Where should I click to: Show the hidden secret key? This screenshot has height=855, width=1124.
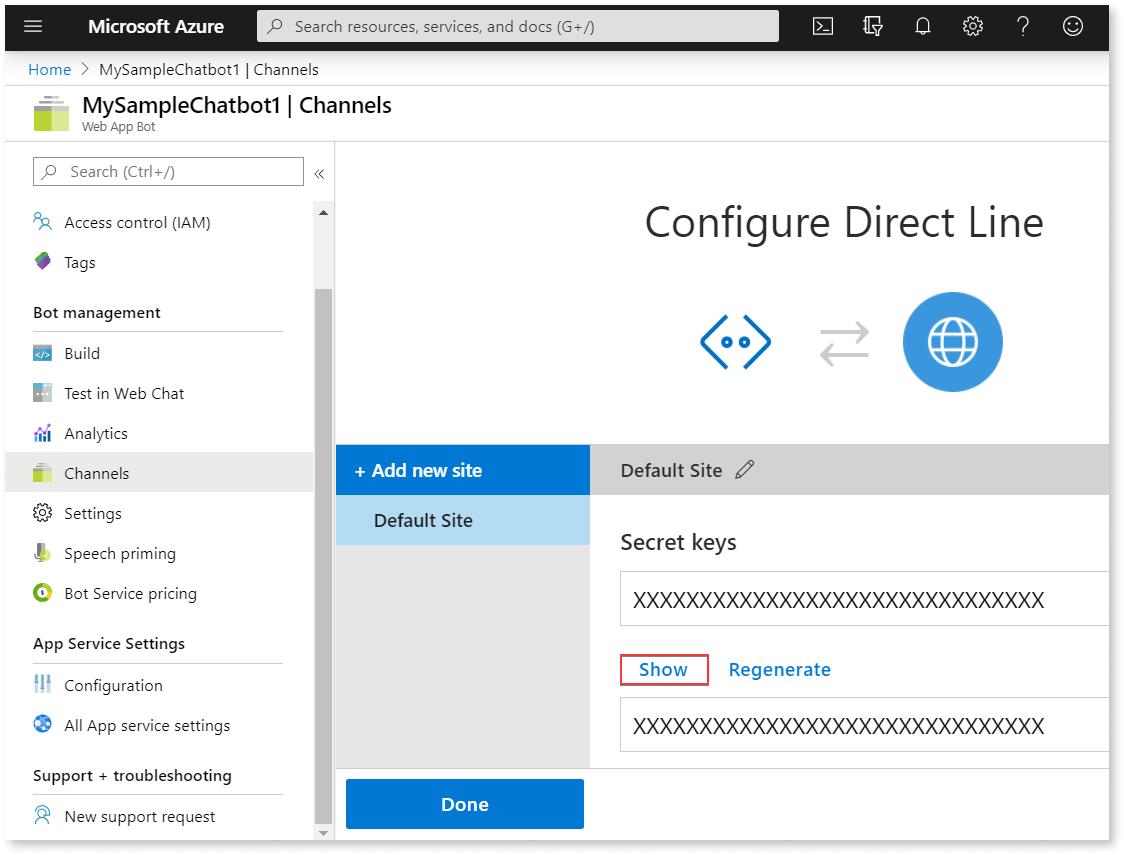click(664, 669)
